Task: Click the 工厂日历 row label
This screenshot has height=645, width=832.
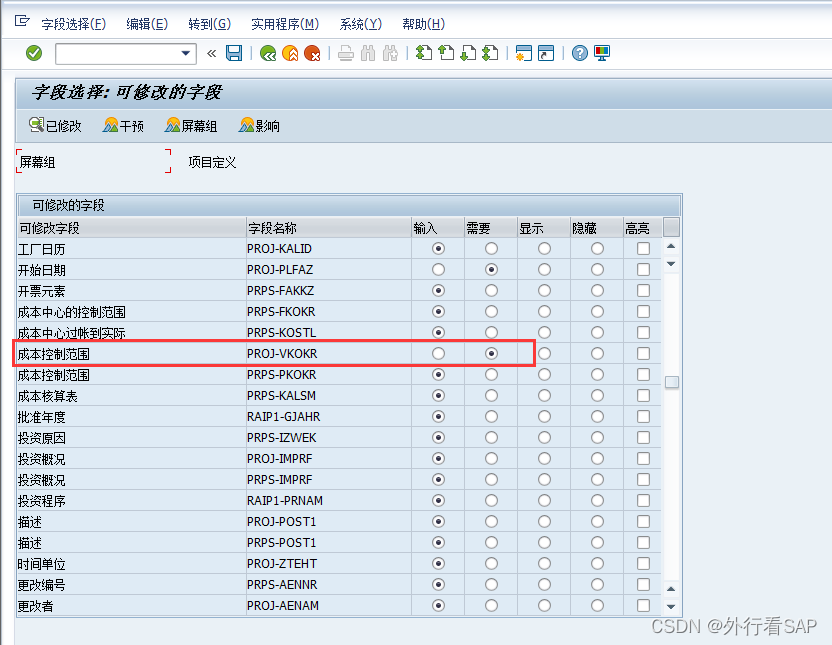Action: [41, 249]
